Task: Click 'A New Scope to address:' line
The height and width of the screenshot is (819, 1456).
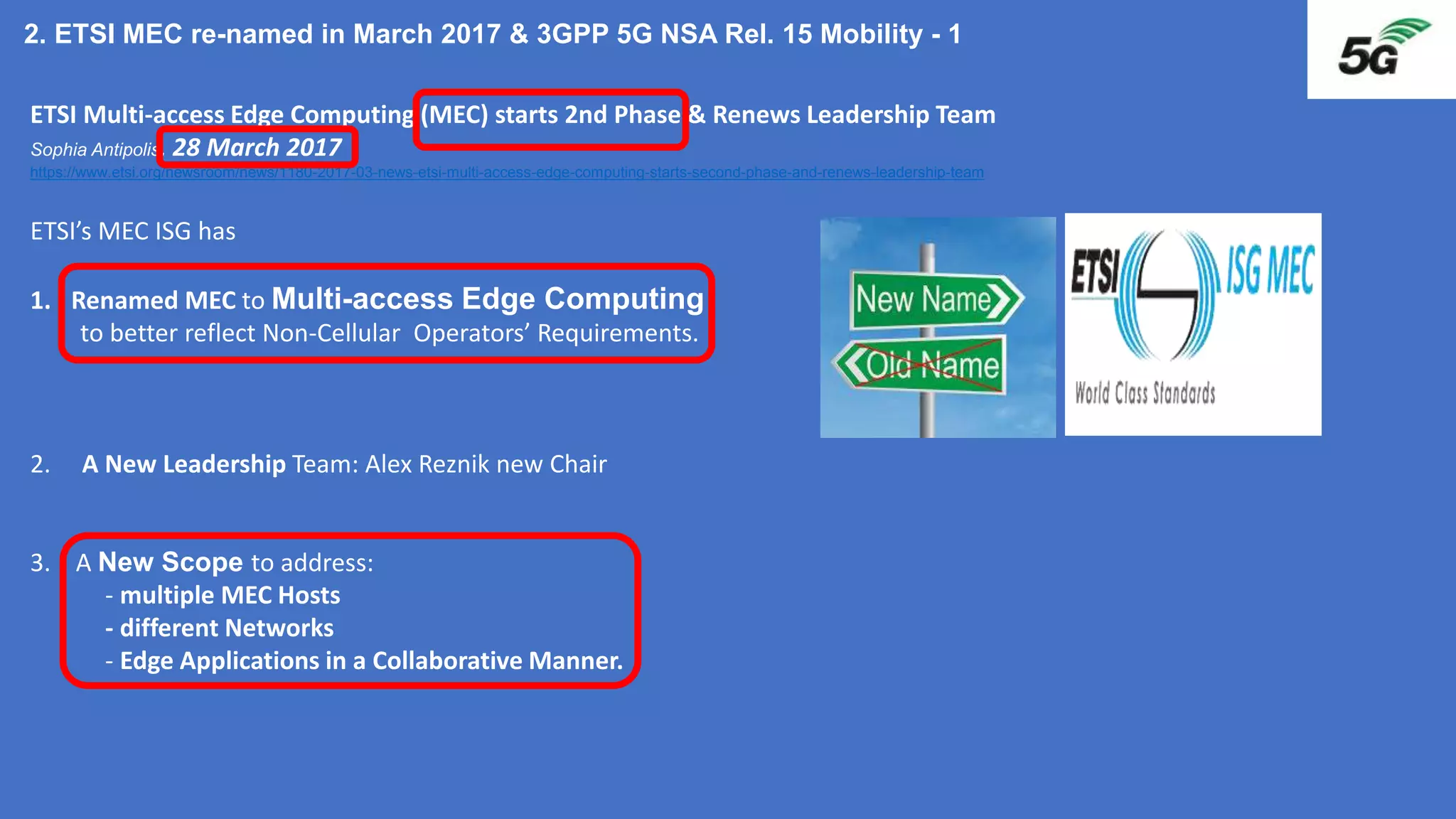Action: coord(225,562)
